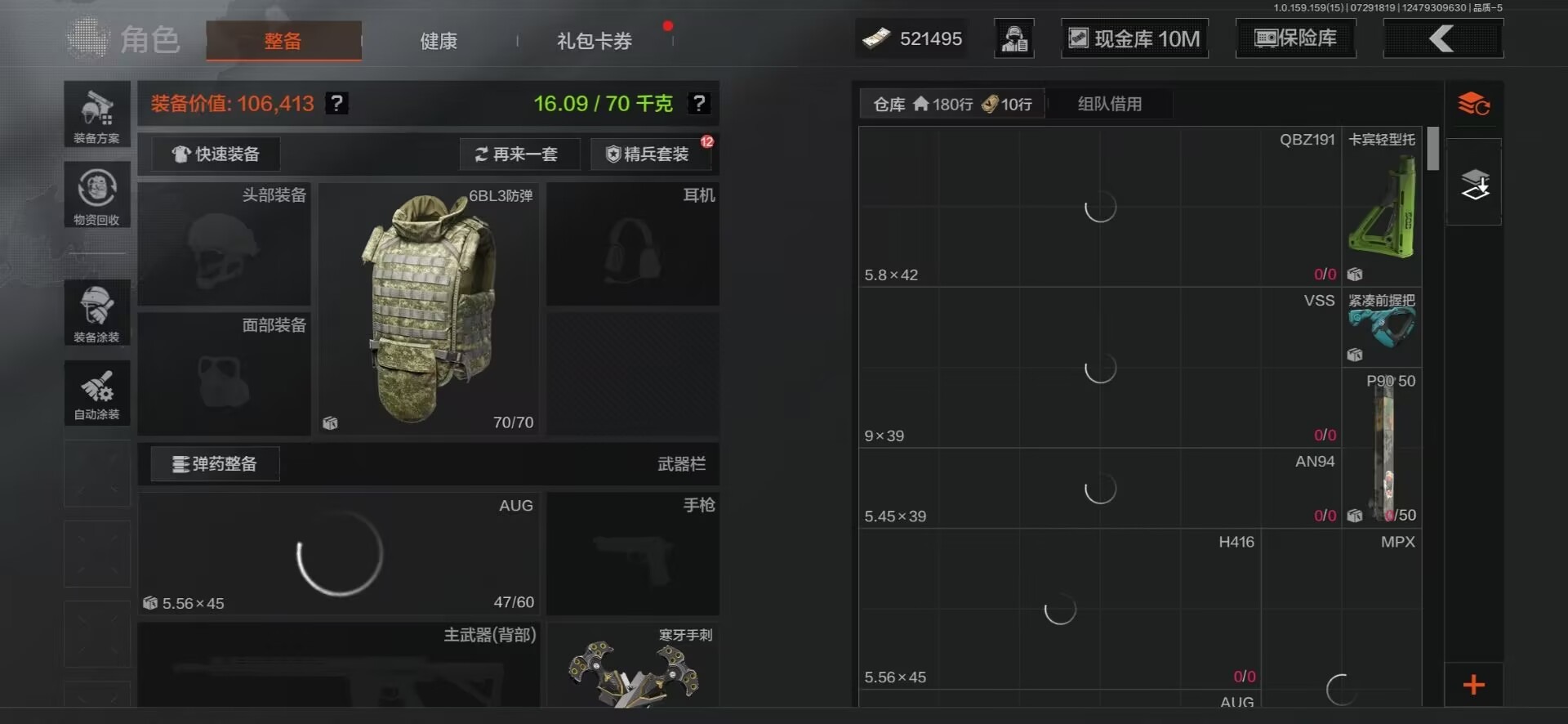Screen dimensions: 1568x724
Task: Click the orange plus icon in warehouse
Action: (1473, 685)
